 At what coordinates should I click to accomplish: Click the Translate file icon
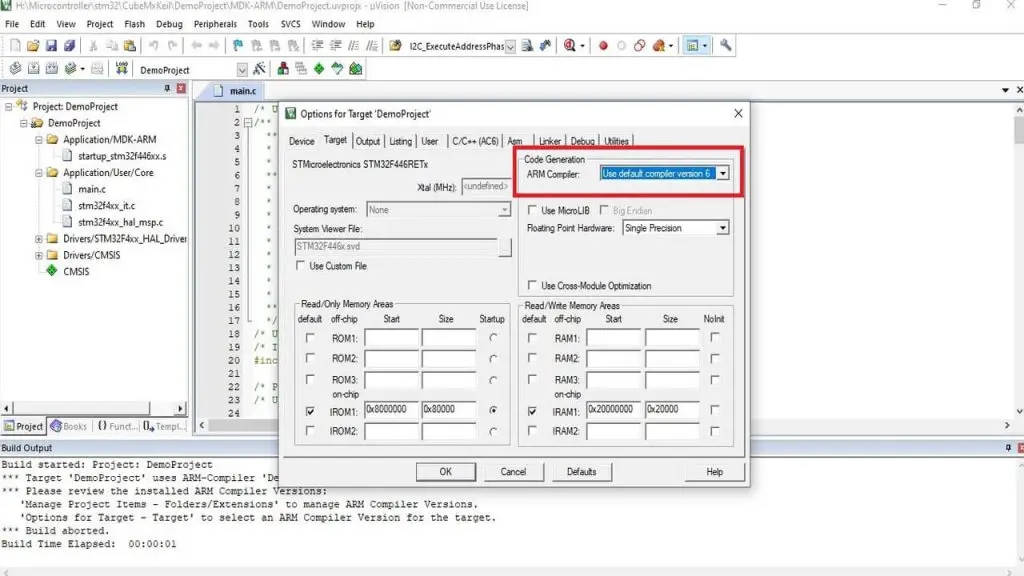click(x=15, y=69)
